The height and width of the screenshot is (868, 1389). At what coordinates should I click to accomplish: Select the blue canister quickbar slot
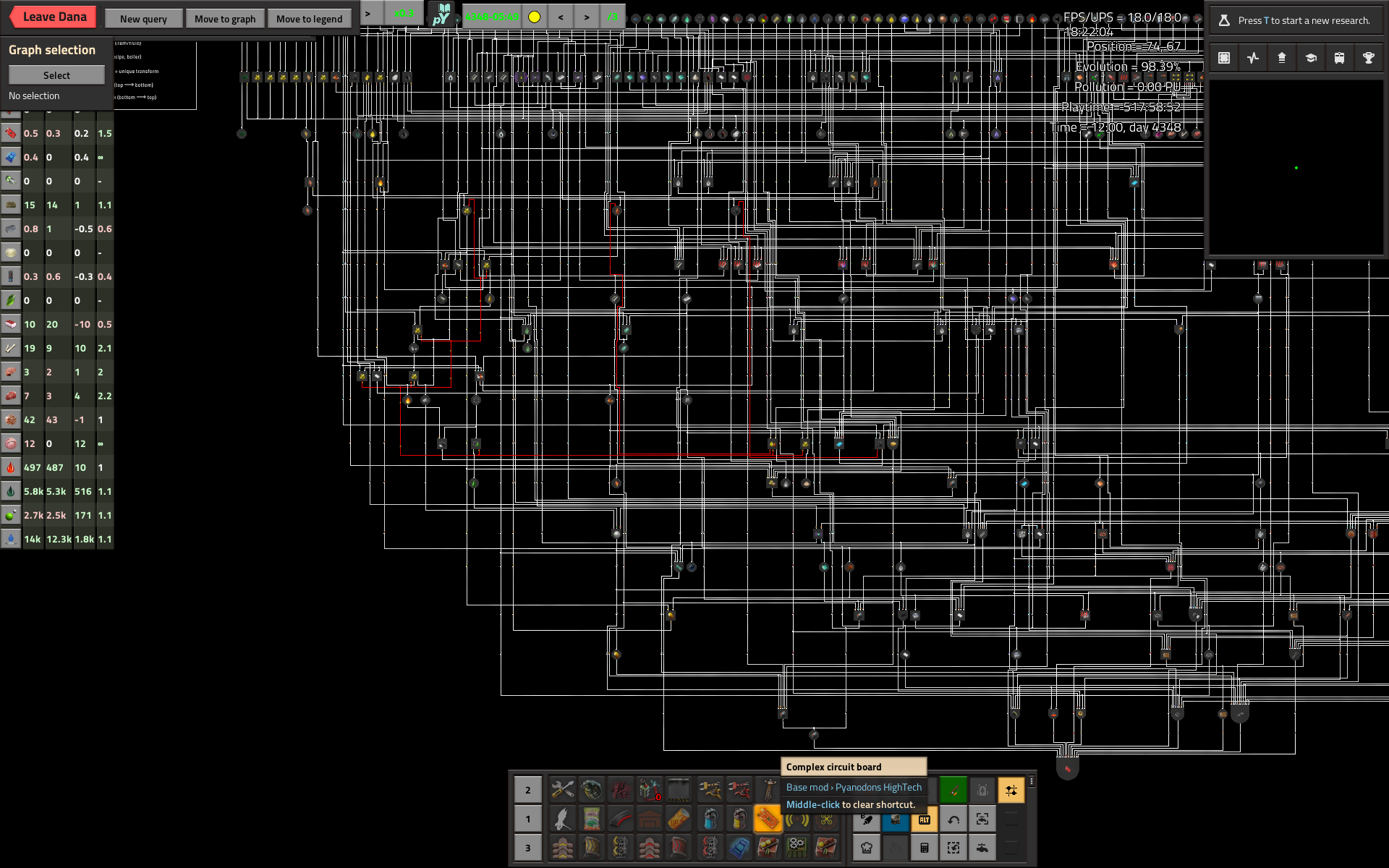(710, 819)
